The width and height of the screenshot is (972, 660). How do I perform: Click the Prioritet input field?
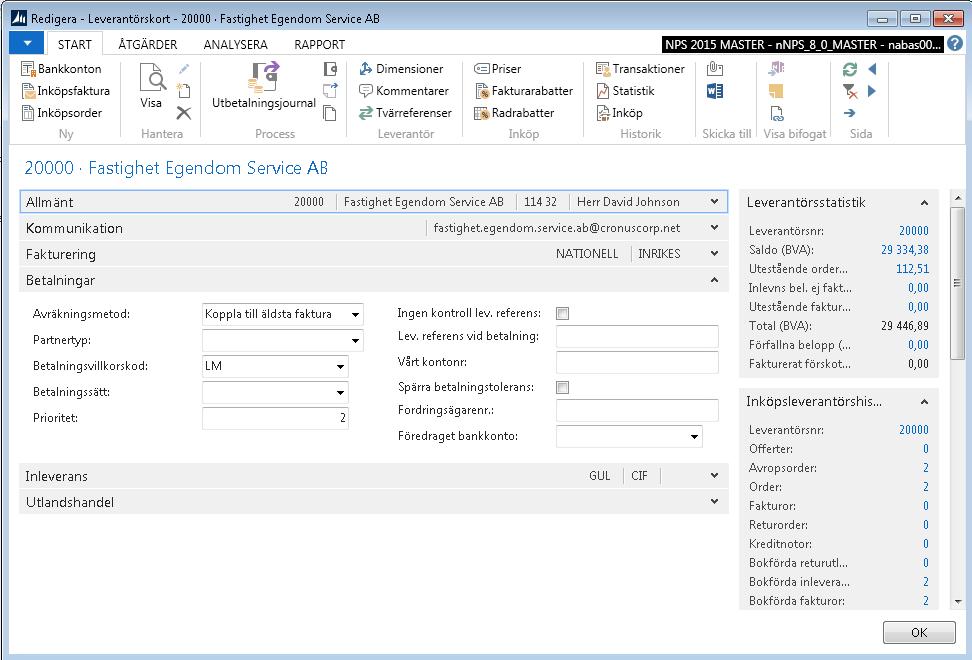(x=275, y=418)
